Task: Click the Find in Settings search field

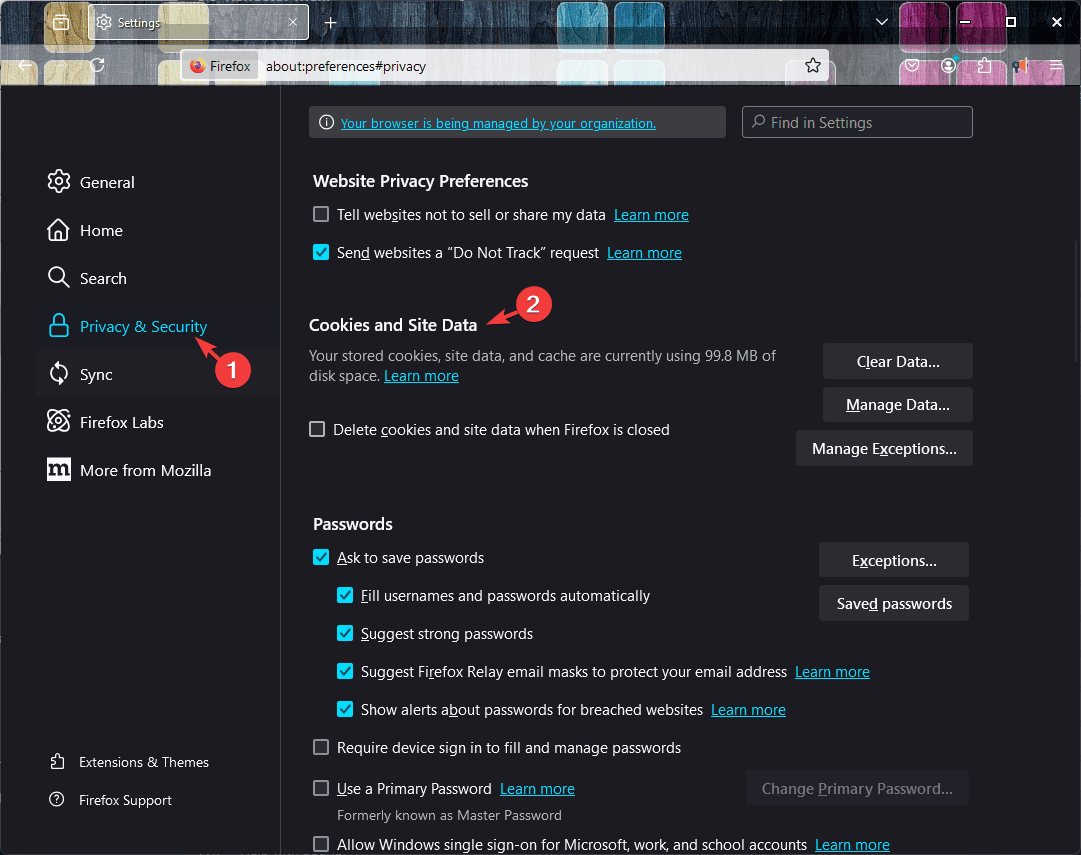Action: pos(857,122)
